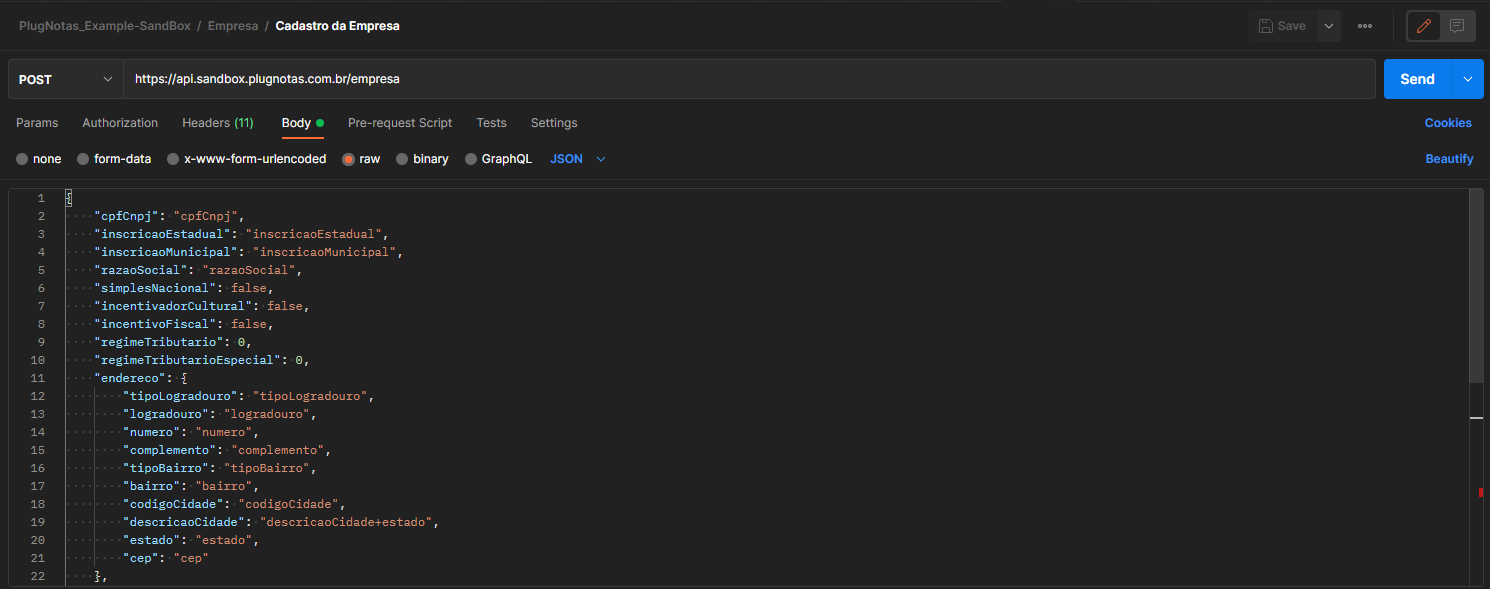Open the POST method dropdown
Image resolution: width=1490 pixels, height=589 pixels.
pyautogui.click(x=66, y=79)
